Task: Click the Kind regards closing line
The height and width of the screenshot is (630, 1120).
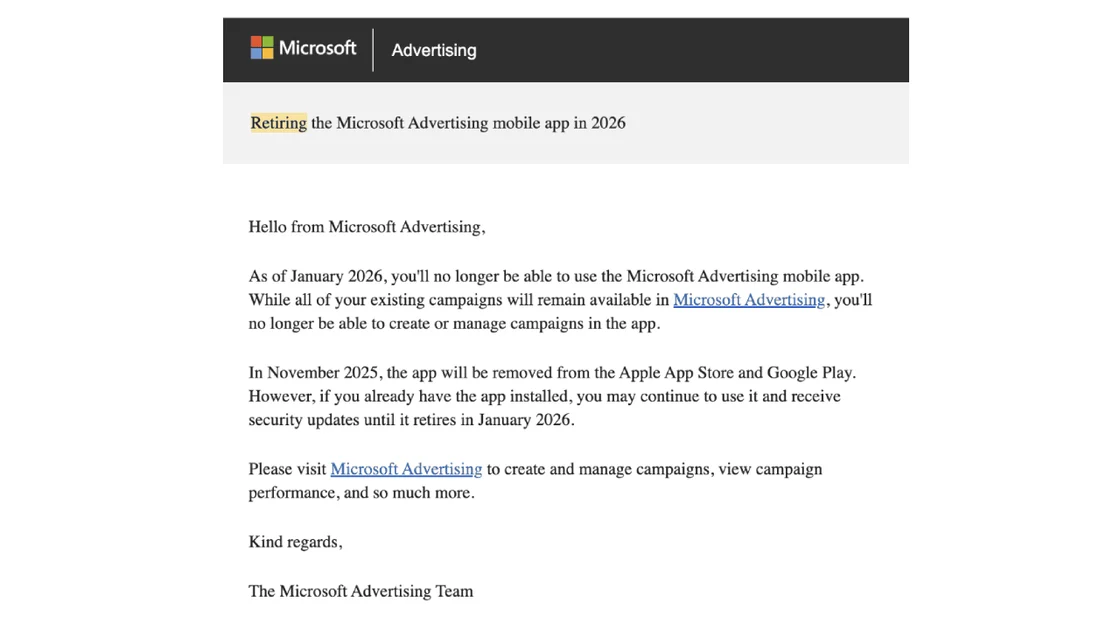Action: (x=295, y=541)
